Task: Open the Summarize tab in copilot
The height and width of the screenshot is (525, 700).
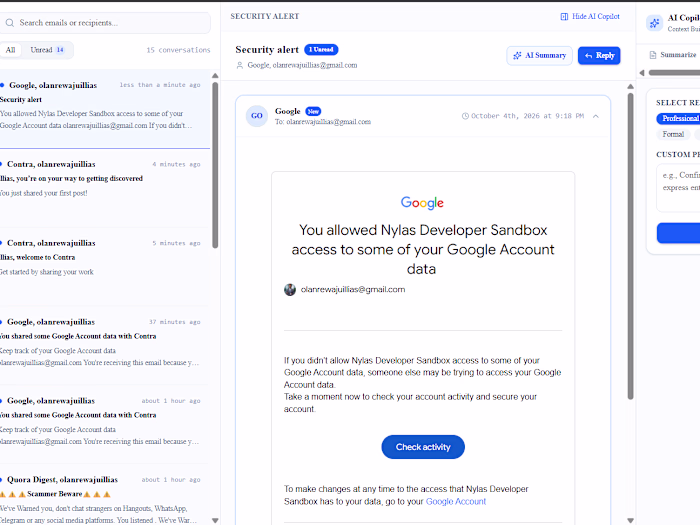Action: click(675, 55)
